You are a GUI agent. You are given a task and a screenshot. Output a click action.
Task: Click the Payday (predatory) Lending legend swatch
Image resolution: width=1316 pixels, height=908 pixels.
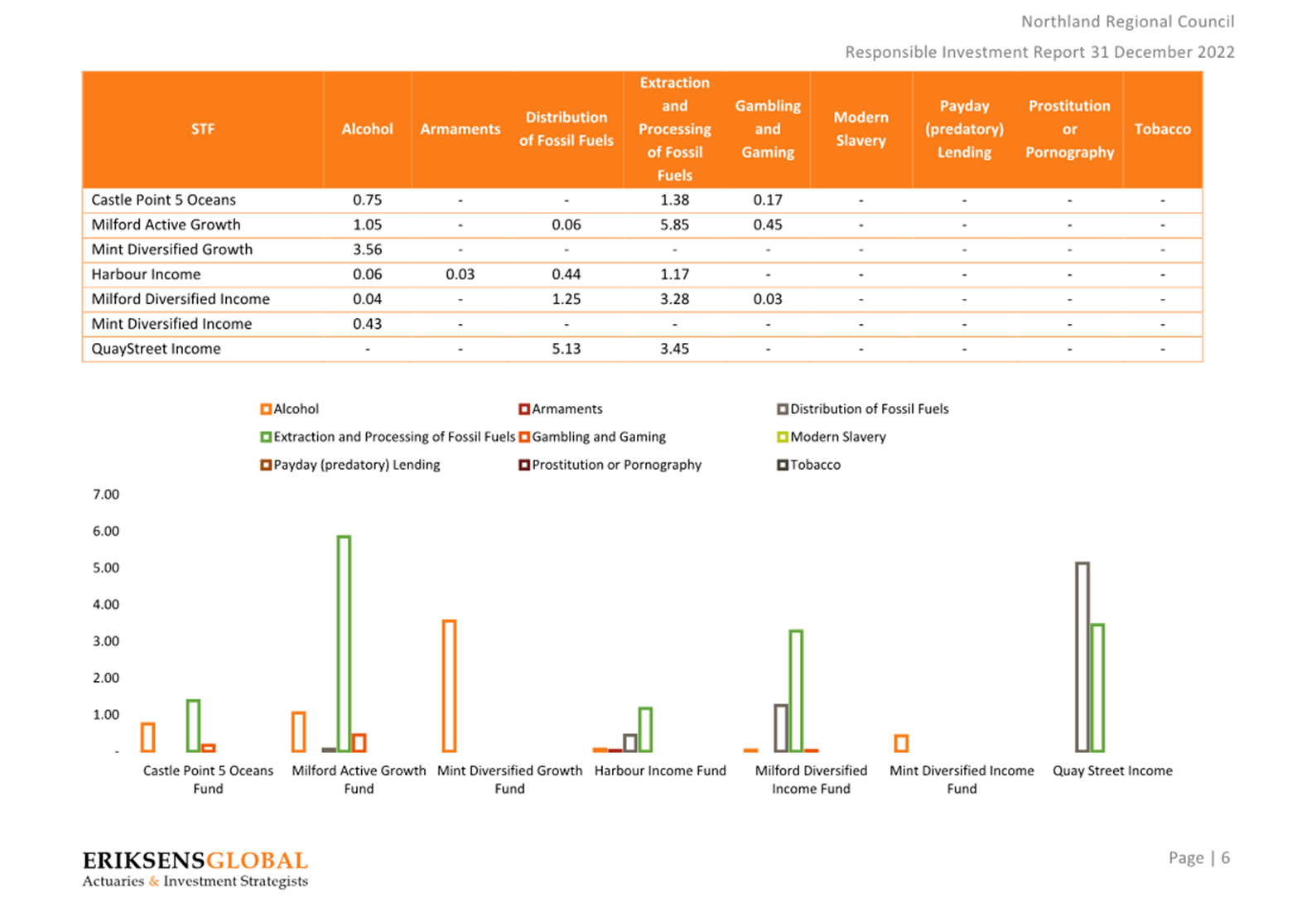tap(266, 466)
